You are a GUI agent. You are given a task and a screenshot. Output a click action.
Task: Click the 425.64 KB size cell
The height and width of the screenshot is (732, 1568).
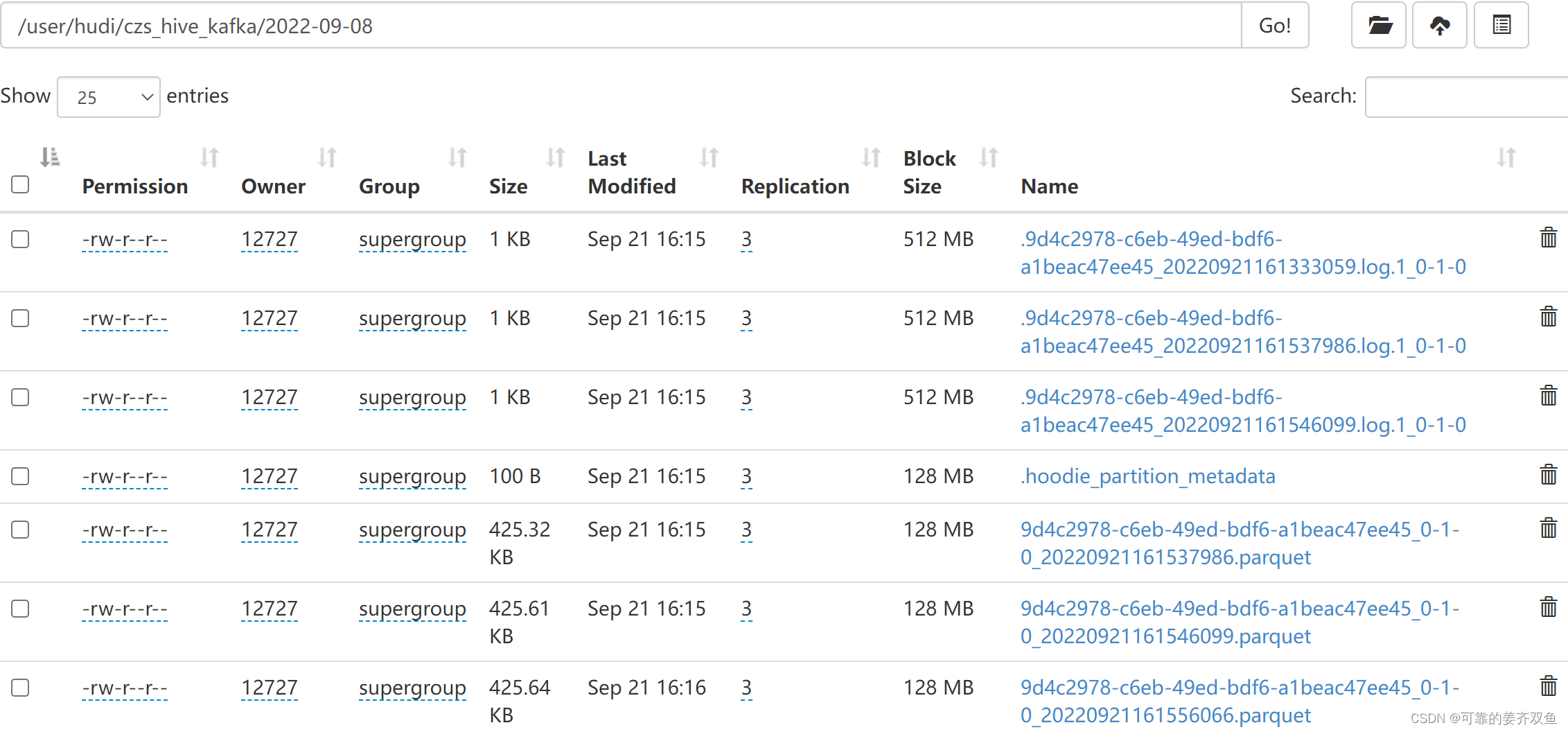point(520,701)
